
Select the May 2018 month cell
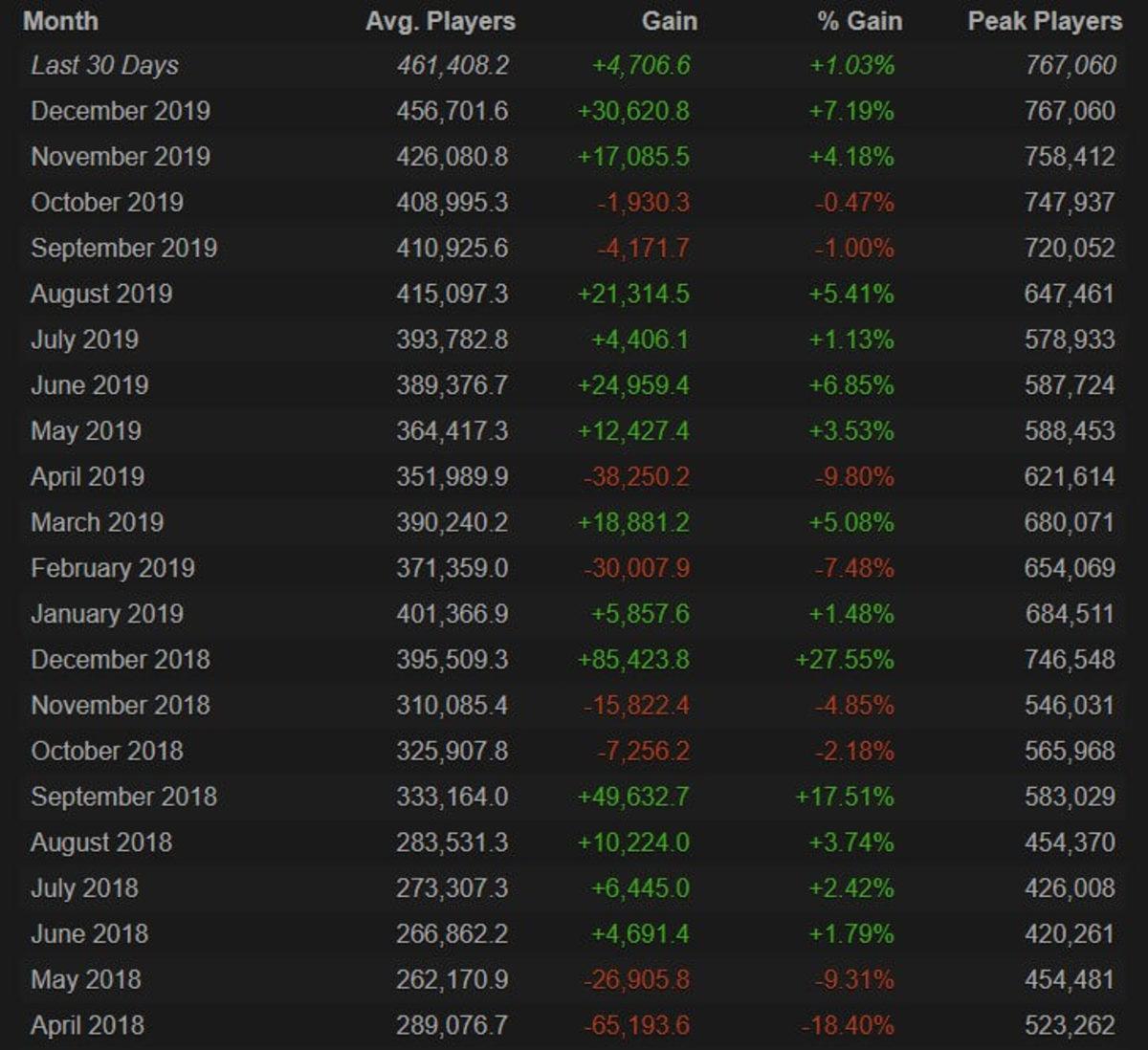[85, 979]
